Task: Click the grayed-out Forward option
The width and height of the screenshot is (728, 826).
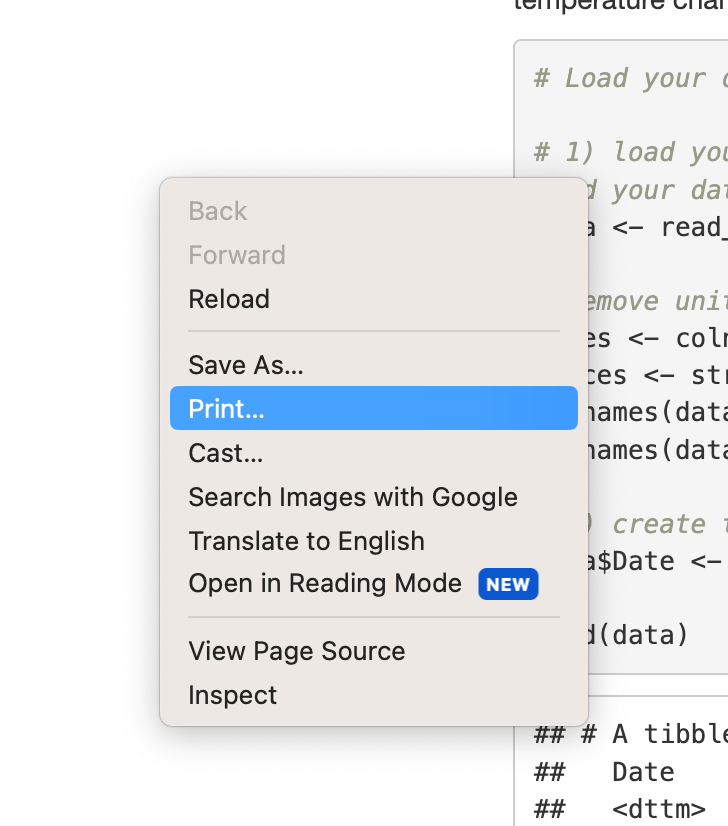Action: (x=236, y=255)
